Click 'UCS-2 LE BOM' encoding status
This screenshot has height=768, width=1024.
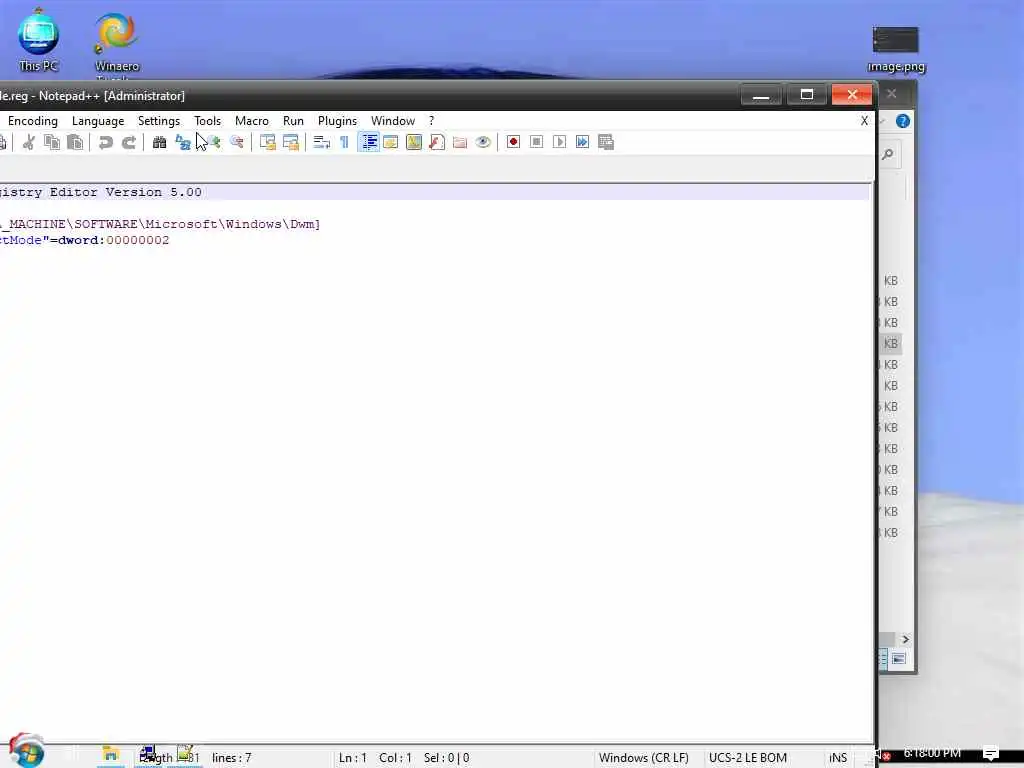(x=748, y=758)
